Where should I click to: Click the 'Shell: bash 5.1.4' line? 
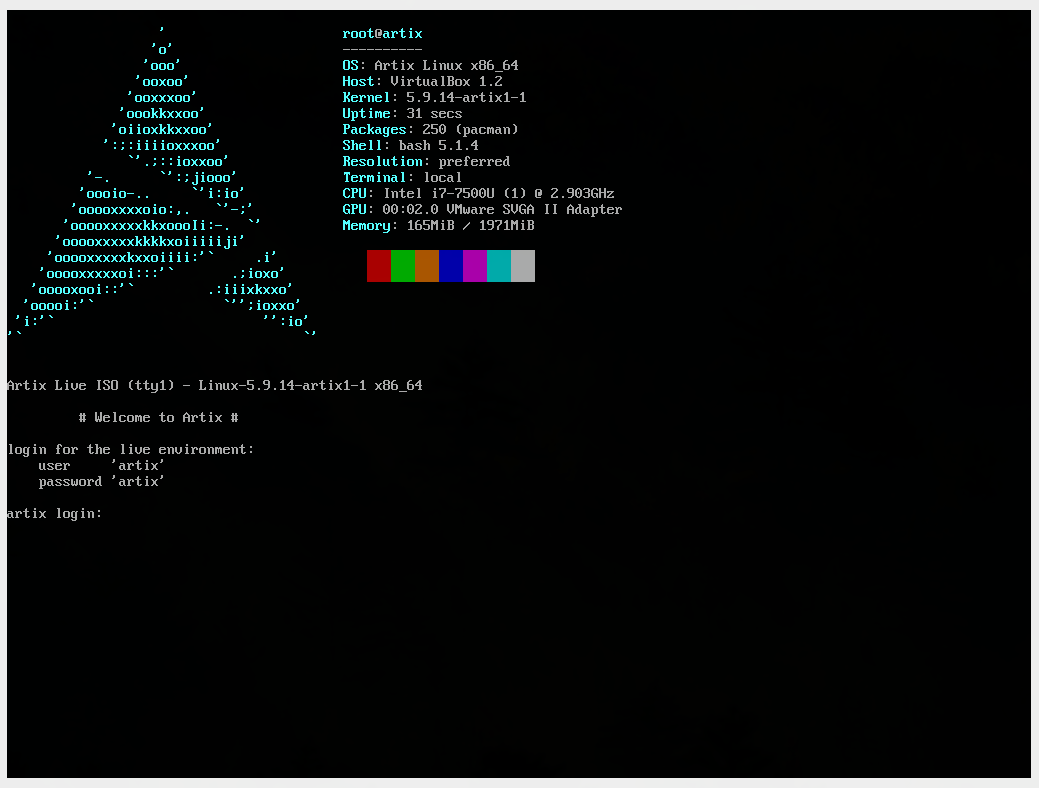410,145
